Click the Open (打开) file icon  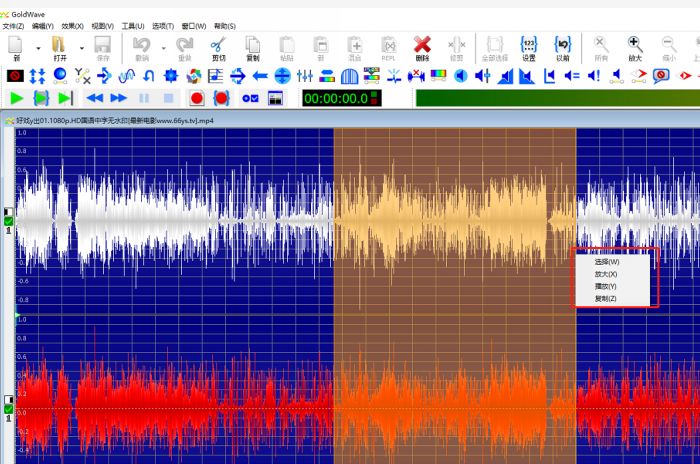point(58,46)
